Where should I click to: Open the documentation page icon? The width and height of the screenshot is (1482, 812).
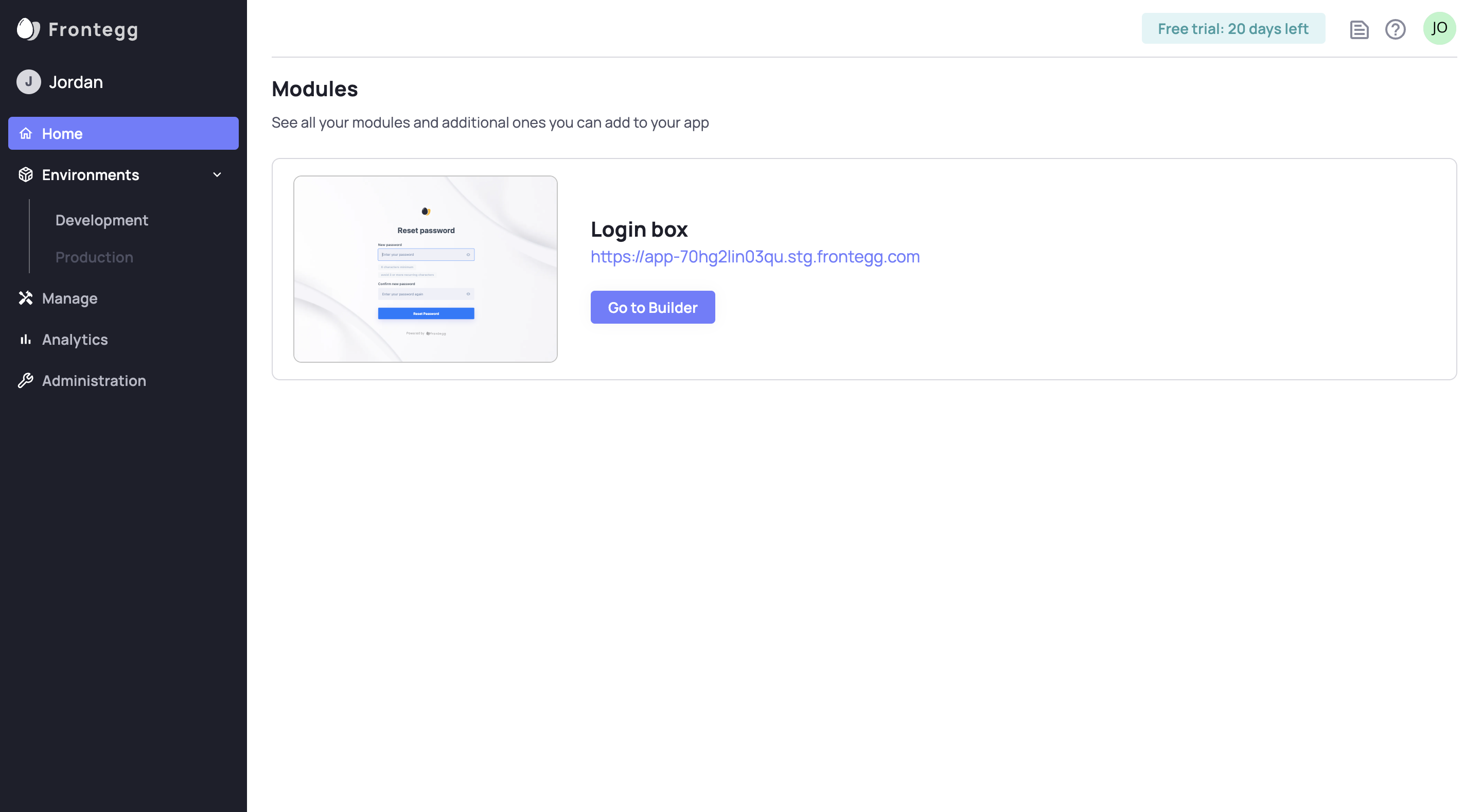(1358, 29)
